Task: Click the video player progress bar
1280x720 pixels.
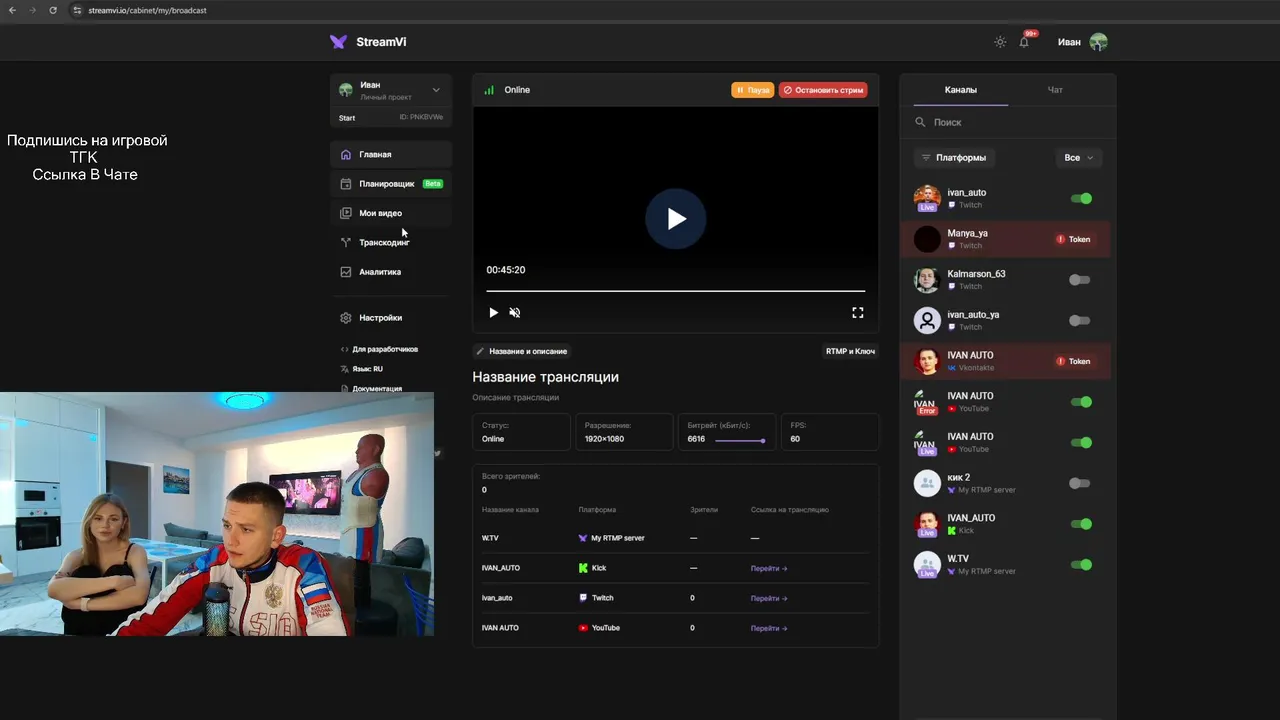Action: pyautogui.click(x=676, y=291)
